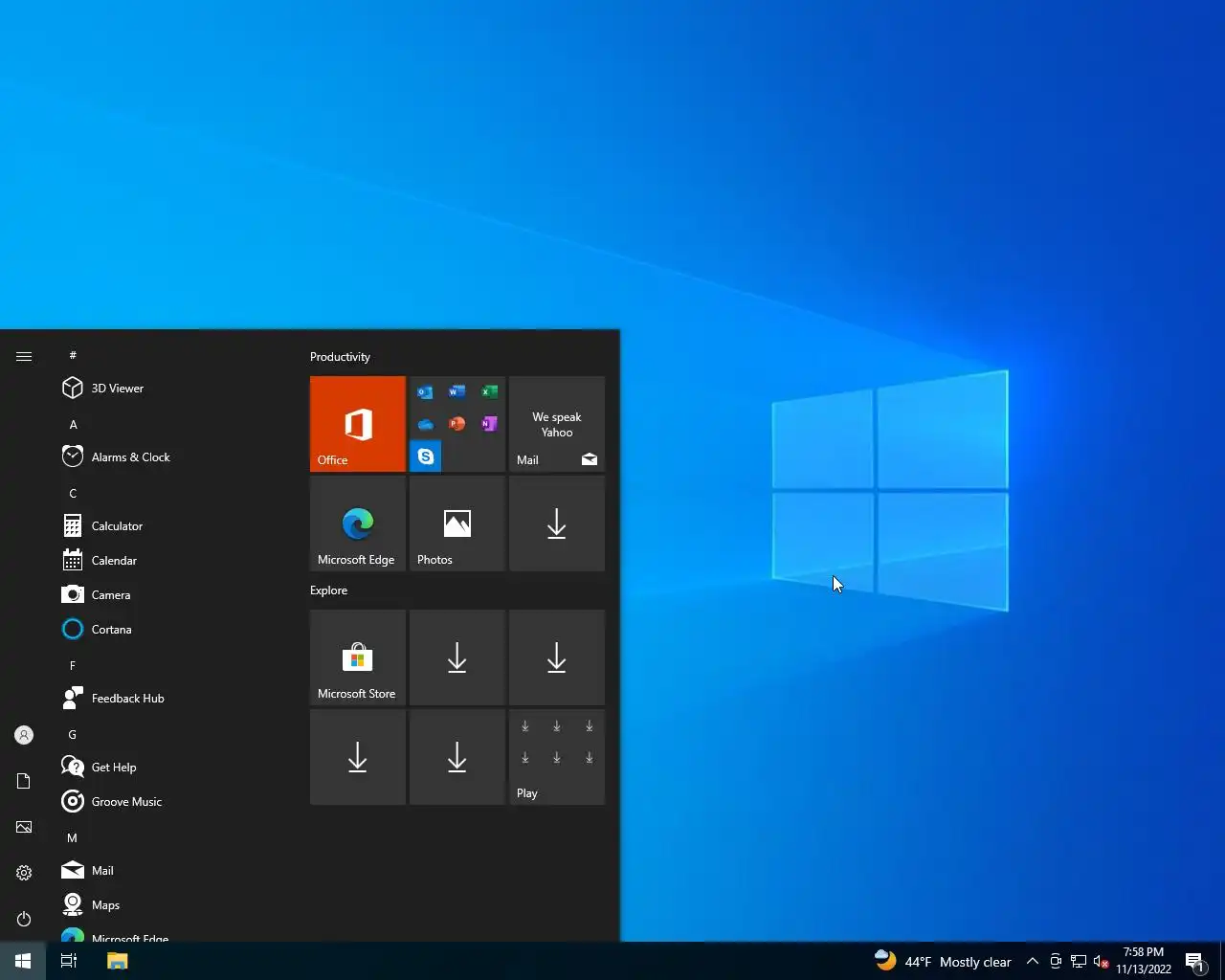This screenshot has height=980, width=1225.
Task: Open OneDrive from the Office apps tile
Action: coord(426,424)
